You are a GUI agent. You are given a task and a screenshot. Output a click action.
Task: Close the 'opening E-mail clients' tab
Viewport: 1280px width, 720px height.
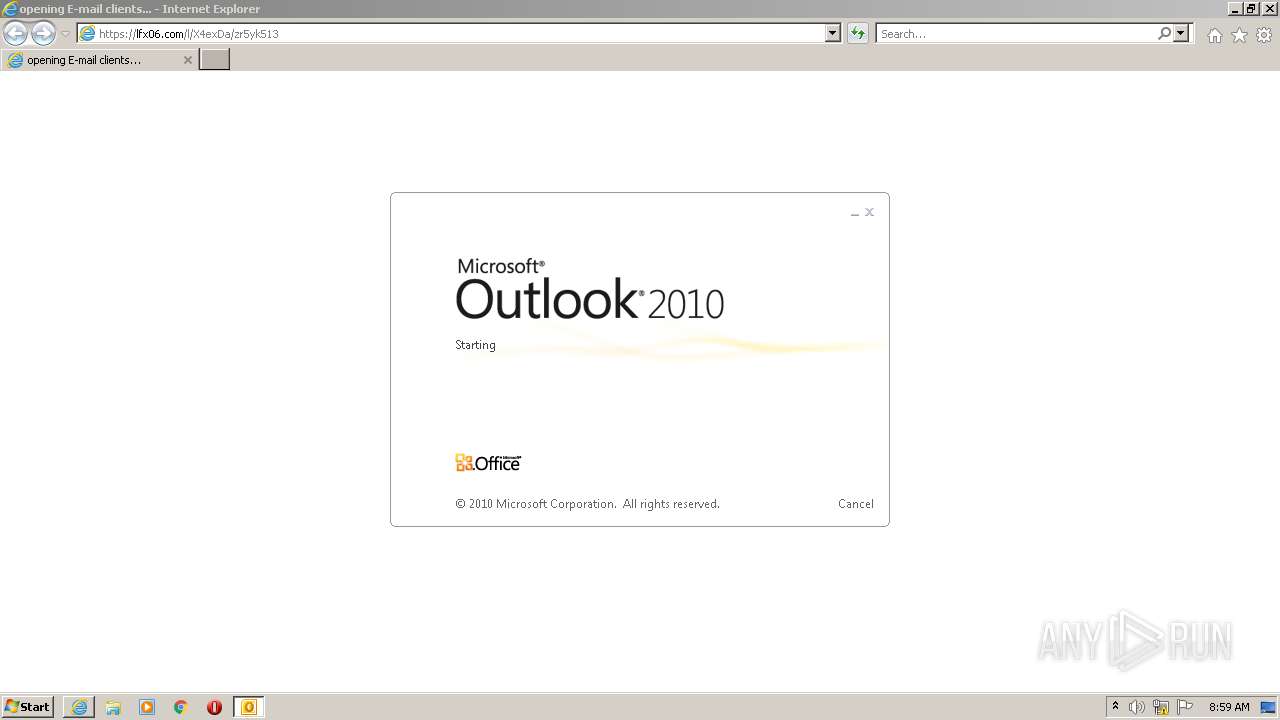click(187, 60)
